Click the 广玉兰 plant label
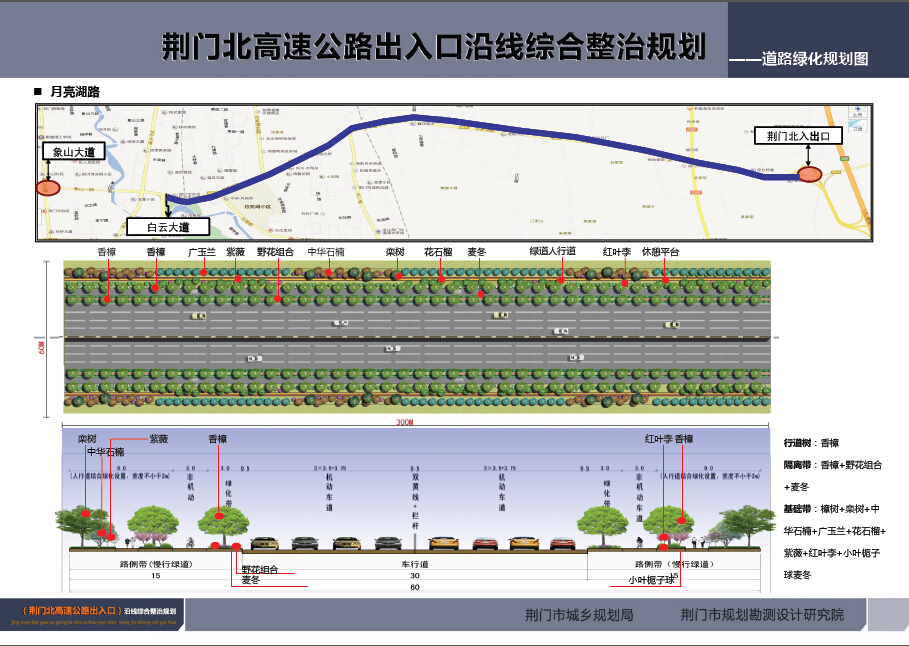The height and width of the screenshot is (646, 909). pos(202,253)
